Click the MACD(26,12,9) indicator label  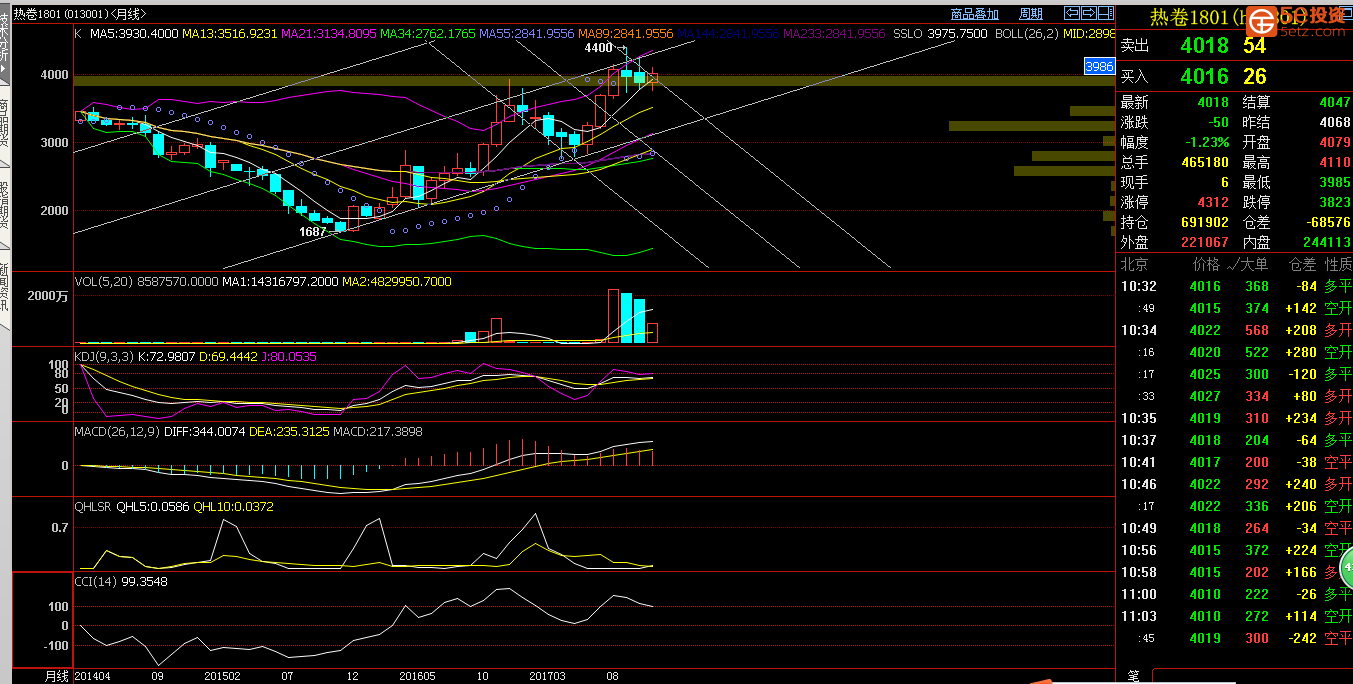coord(117,432)
